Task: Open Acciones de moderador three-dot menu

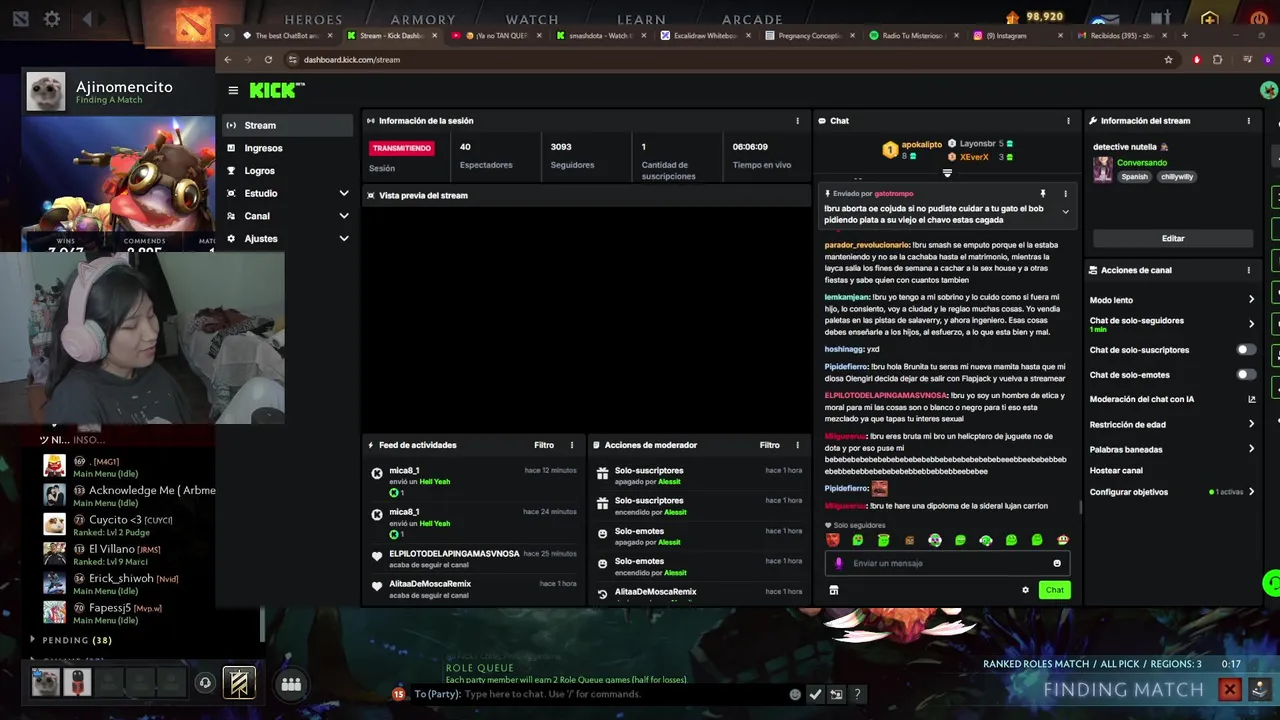Action: (797, 445)
